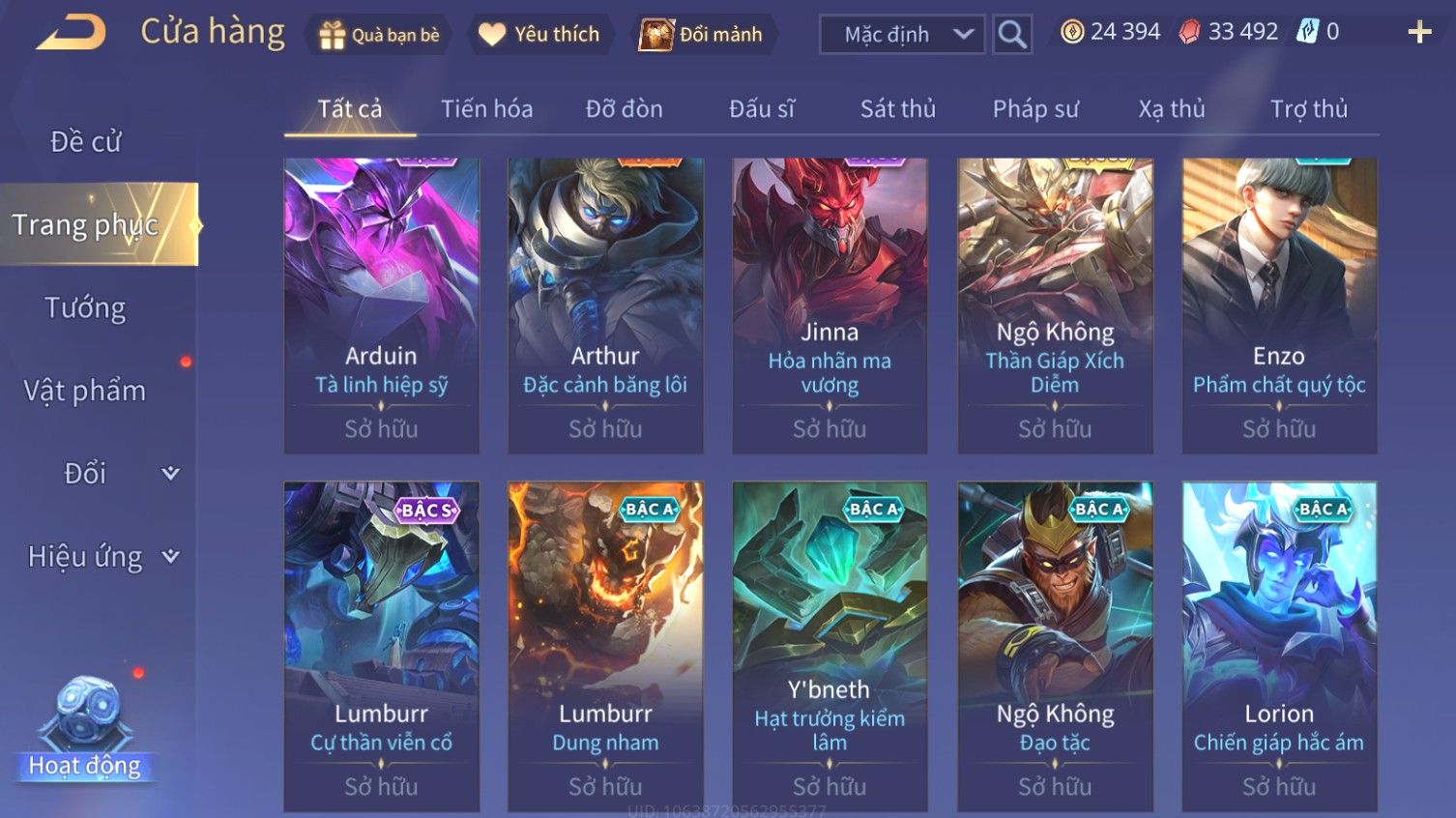Click the gold coin currency icon
This screenshot has height=818, width=1456.
[x=1071, y=32]
